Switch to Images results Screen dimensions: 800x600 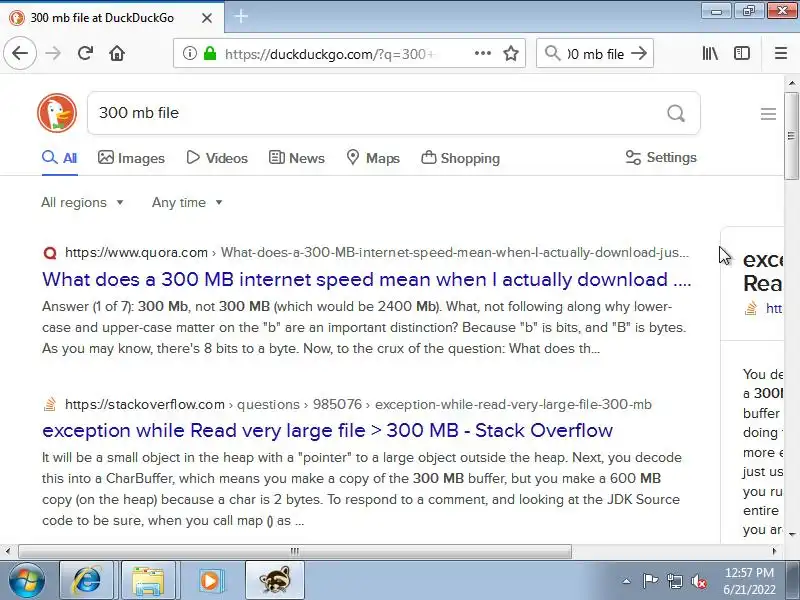(131, 158)
